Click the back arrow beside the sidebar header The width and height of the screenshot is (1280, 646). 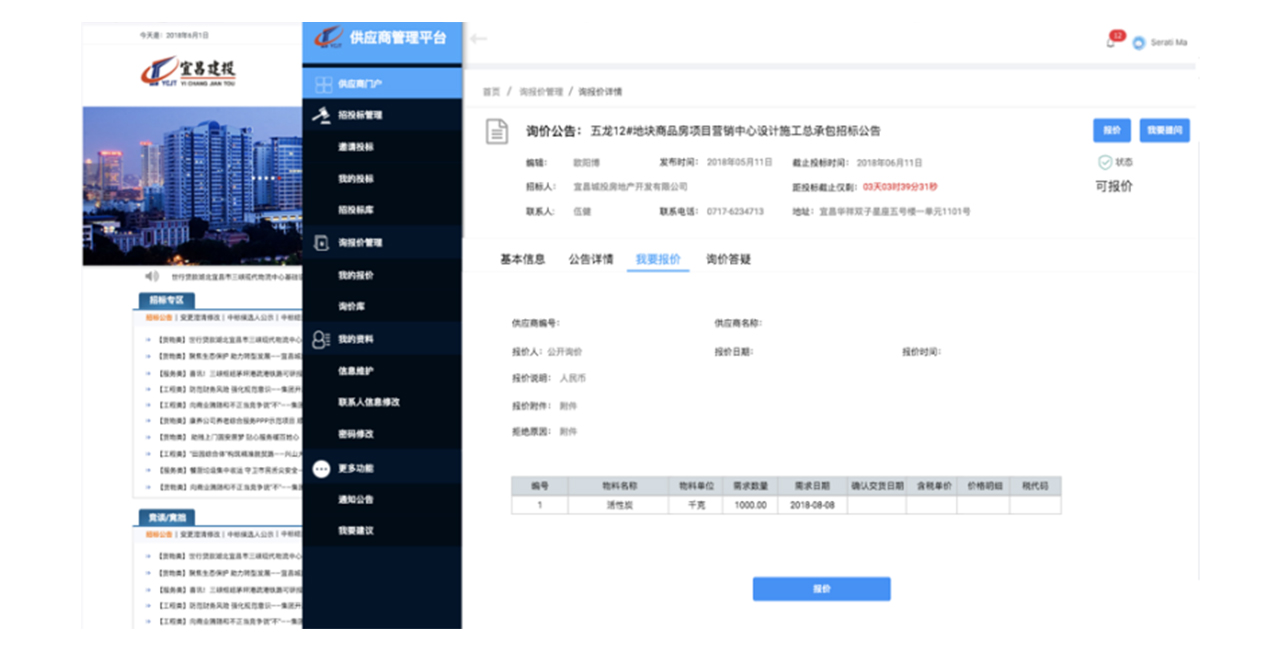(x=479, y=39)
